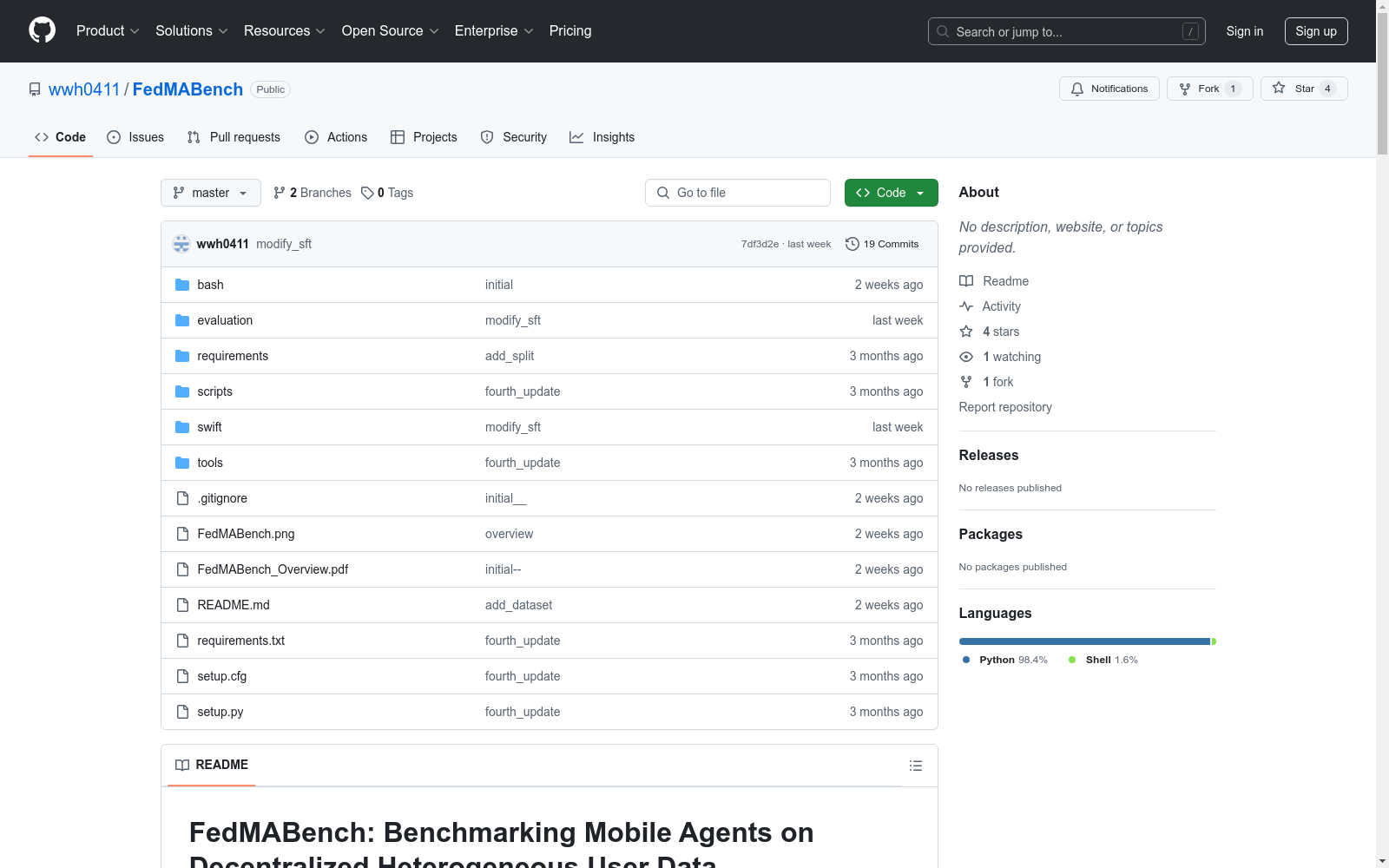Click the repository icon before wwh0411
The image size is (1389, 868).
35,89
